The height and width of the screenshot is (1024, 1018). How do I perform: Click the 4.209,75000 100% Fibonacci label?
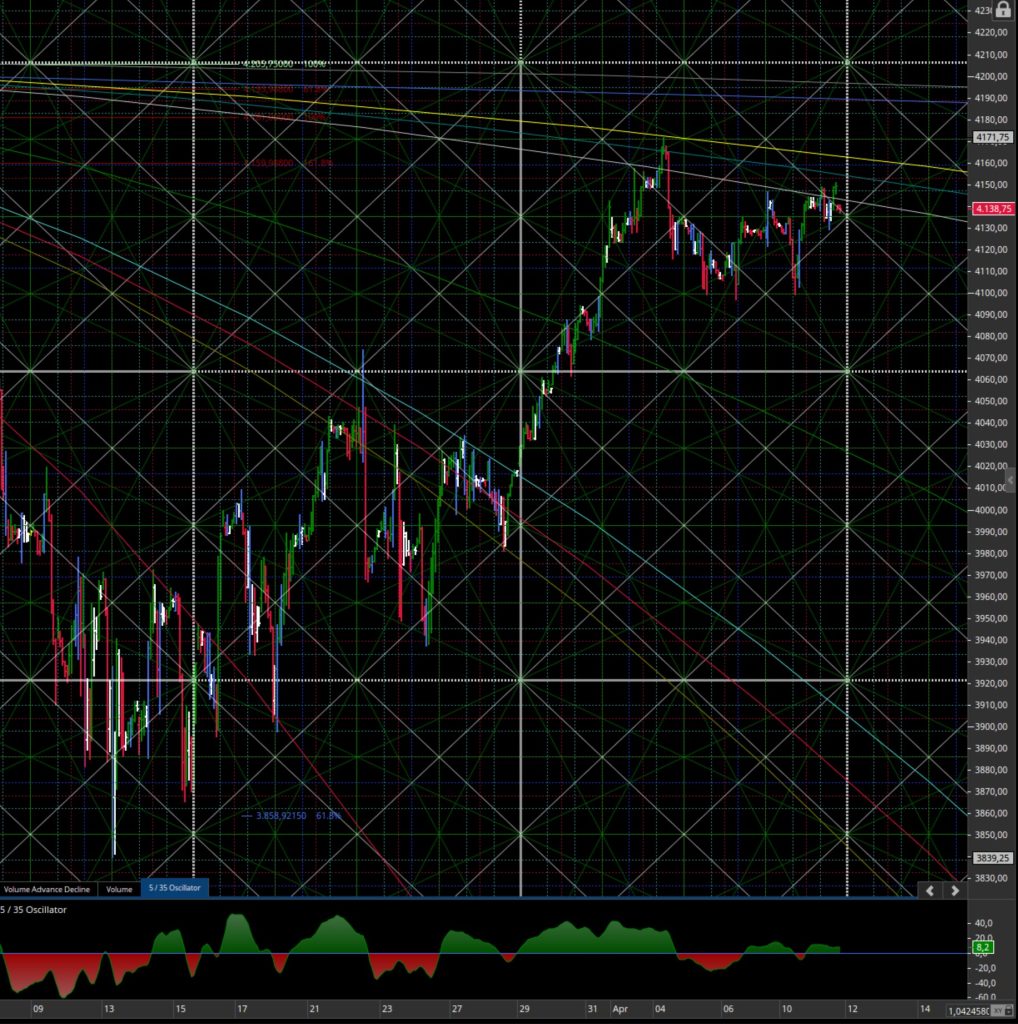283,63
